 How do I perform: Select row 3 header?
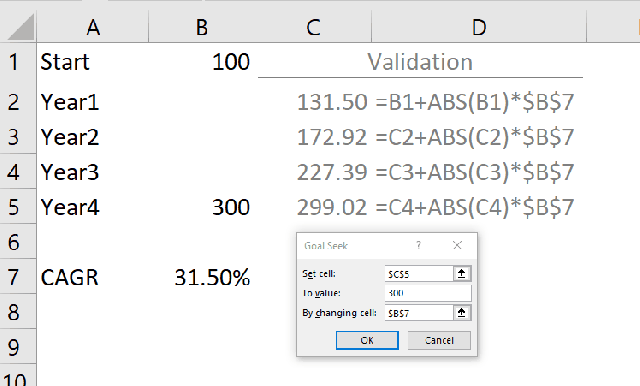tap(18, 137)
